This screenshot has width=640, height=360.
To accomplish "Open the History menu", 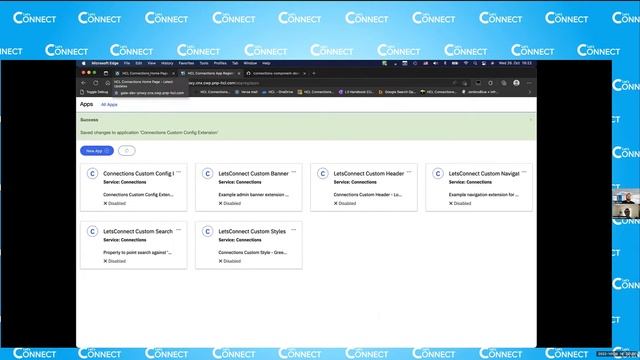I will click(167, 63).
